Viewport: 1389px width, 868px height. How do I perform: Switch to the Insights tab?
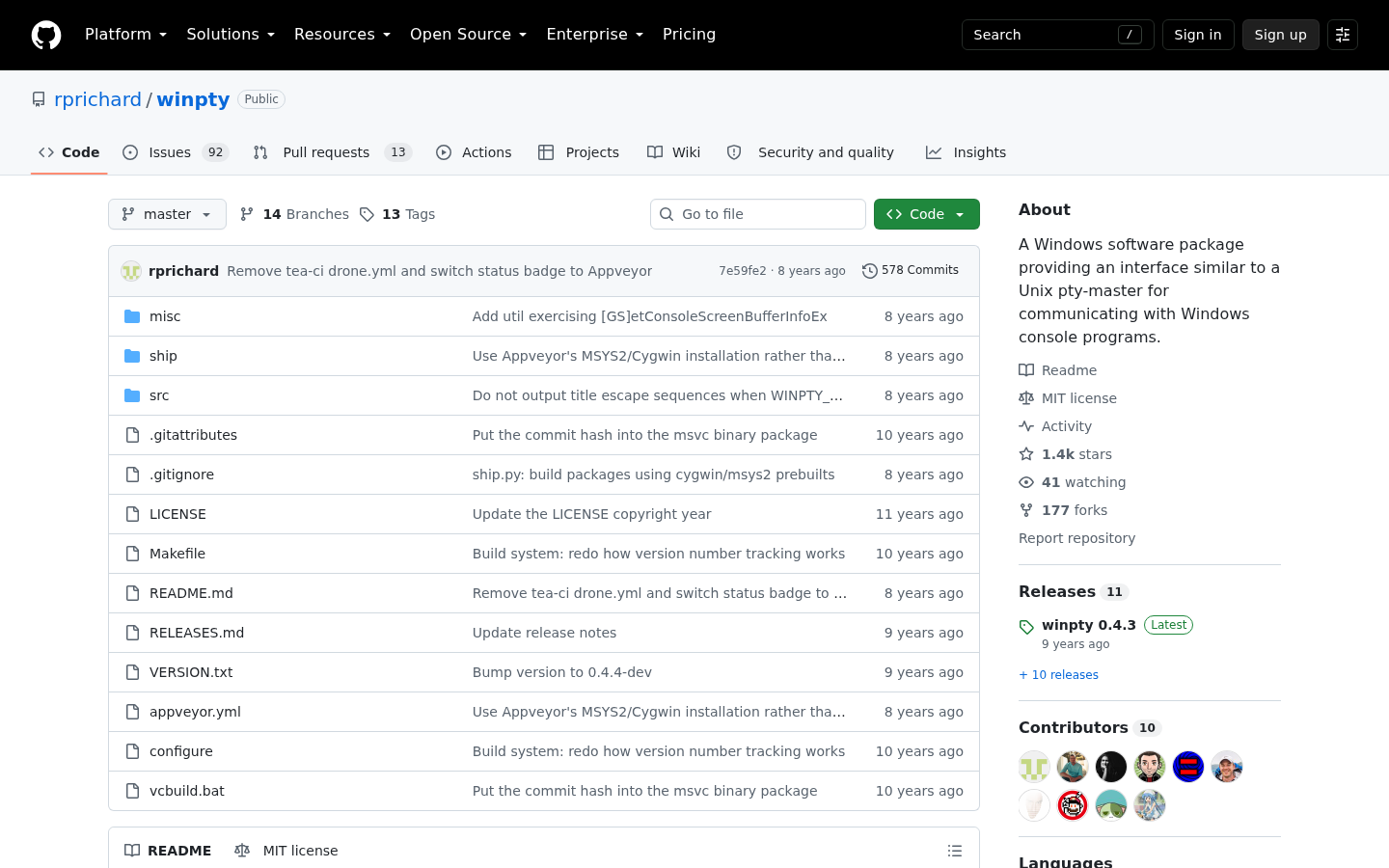[966, 152]
